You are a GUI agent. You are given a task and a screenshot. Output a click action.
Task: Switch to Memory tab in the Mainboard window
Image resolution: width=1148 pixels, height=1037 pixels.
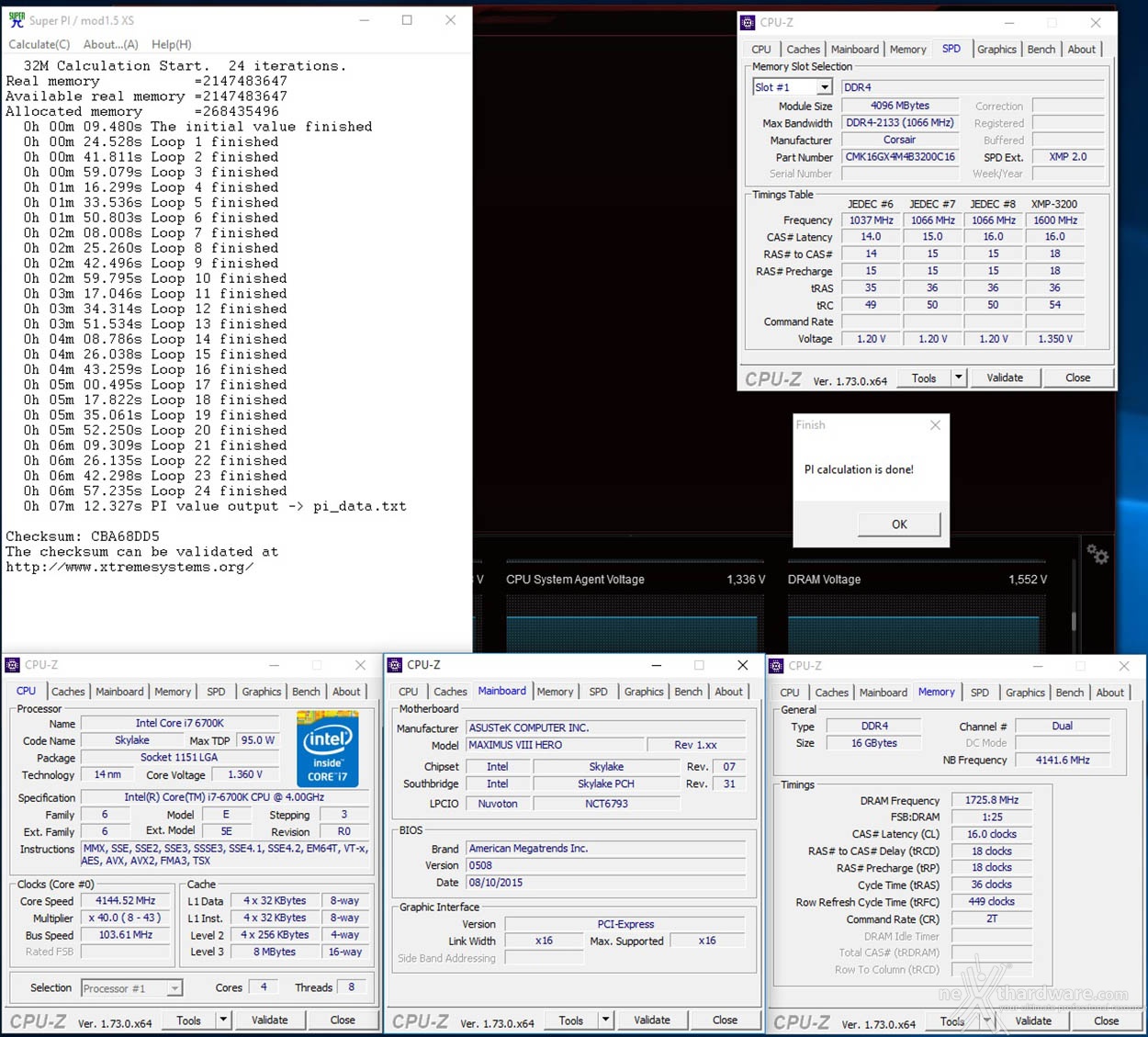click(x=555, y=692)
